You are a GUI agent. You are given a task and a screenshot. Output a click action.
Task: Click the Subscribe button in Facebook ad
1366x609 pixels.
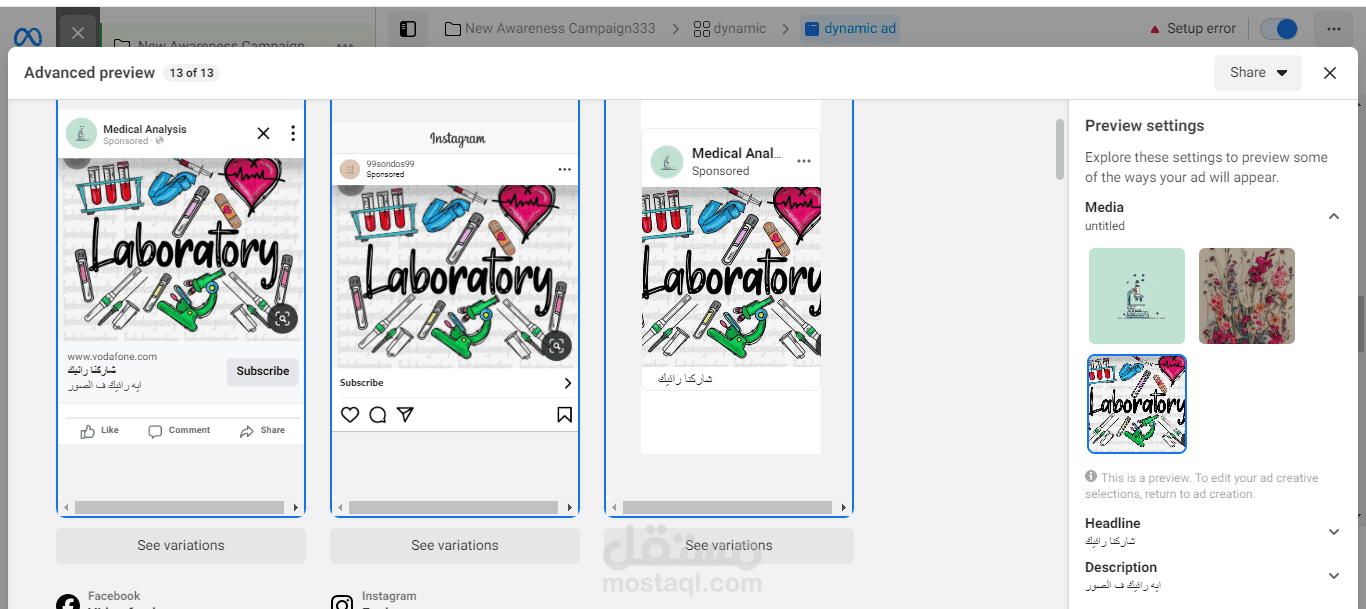(263, 371)
